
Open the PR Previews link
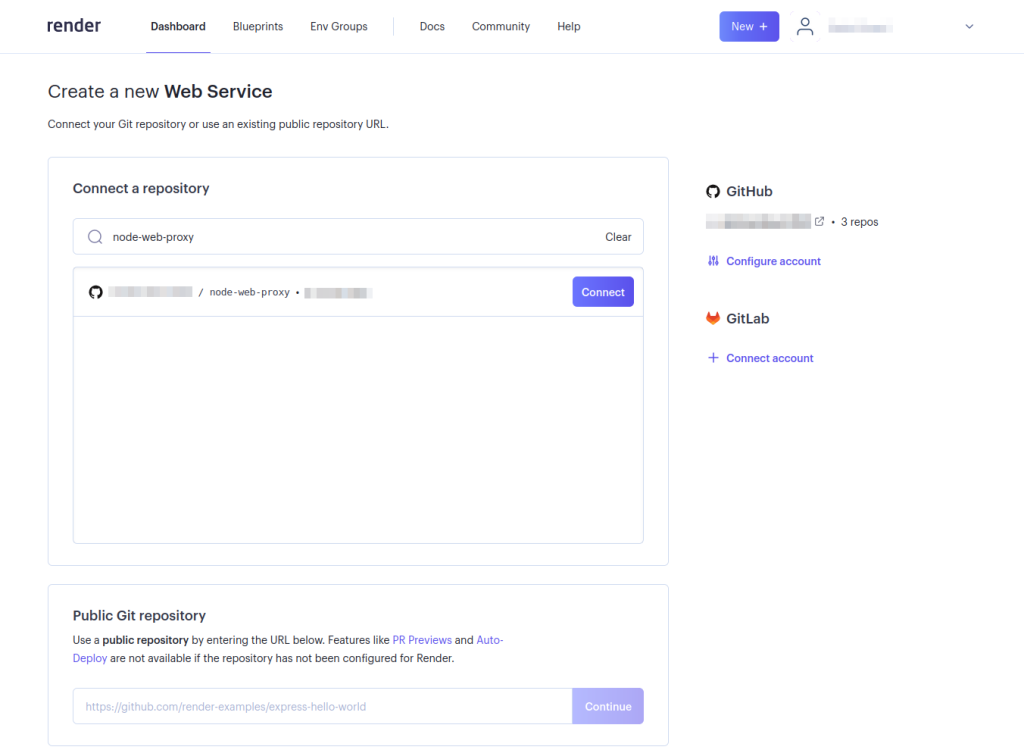[422, 639]
